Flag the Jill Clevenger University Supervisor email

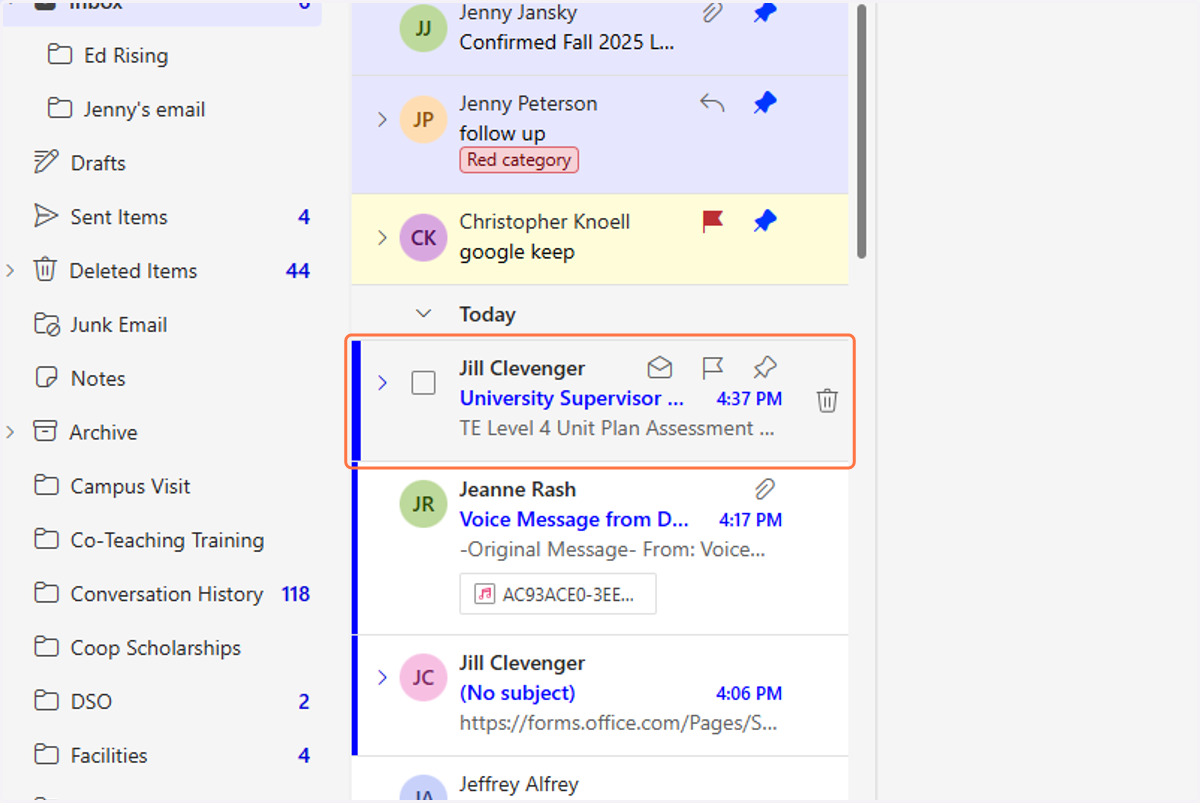click(x=713, y=368)
